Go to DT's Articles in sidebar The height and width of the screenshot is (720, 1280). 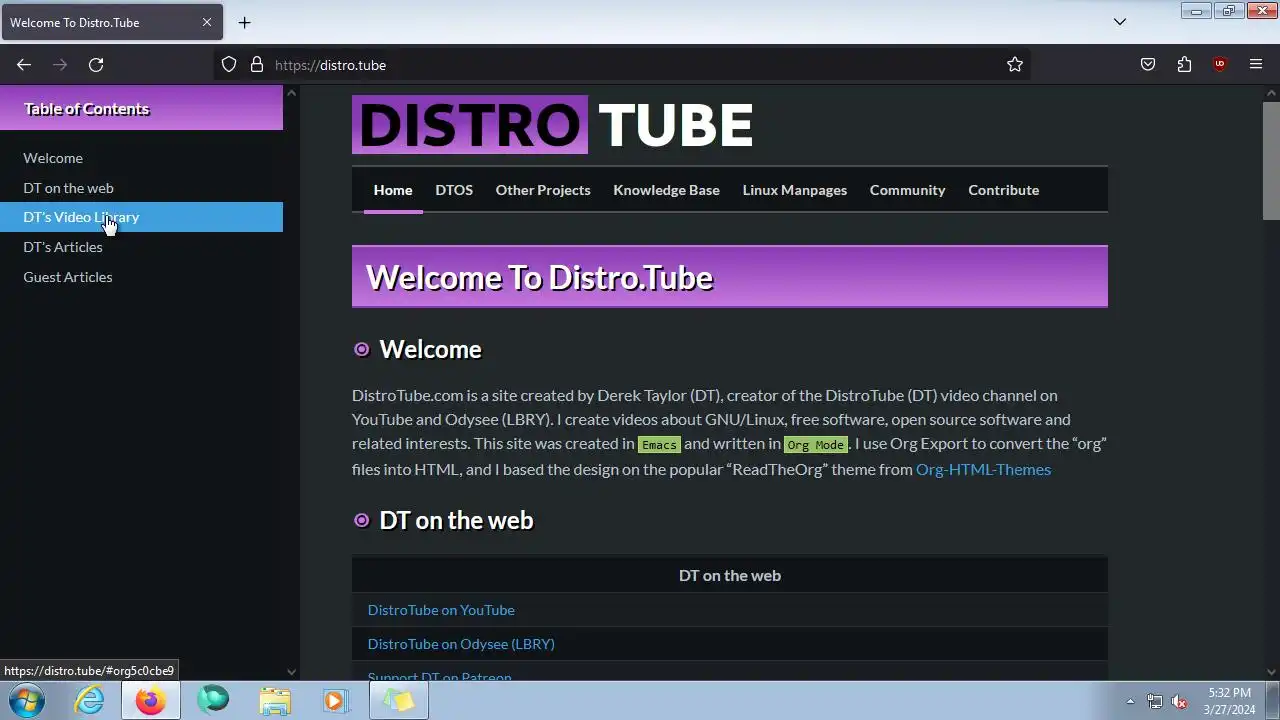pos(63,247)
